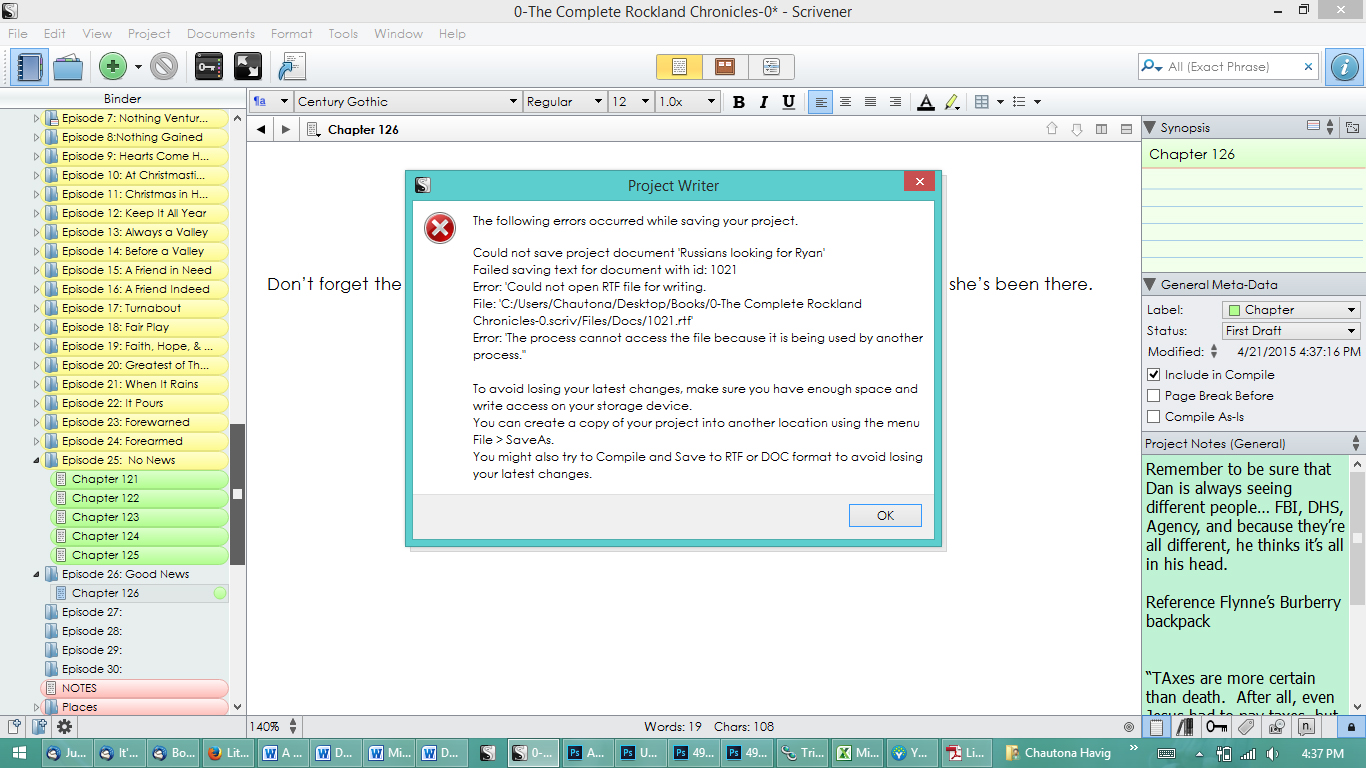Switch to Outliner view mode
This screenshot has width=1366, height=768.
click(x=771, y=67)
